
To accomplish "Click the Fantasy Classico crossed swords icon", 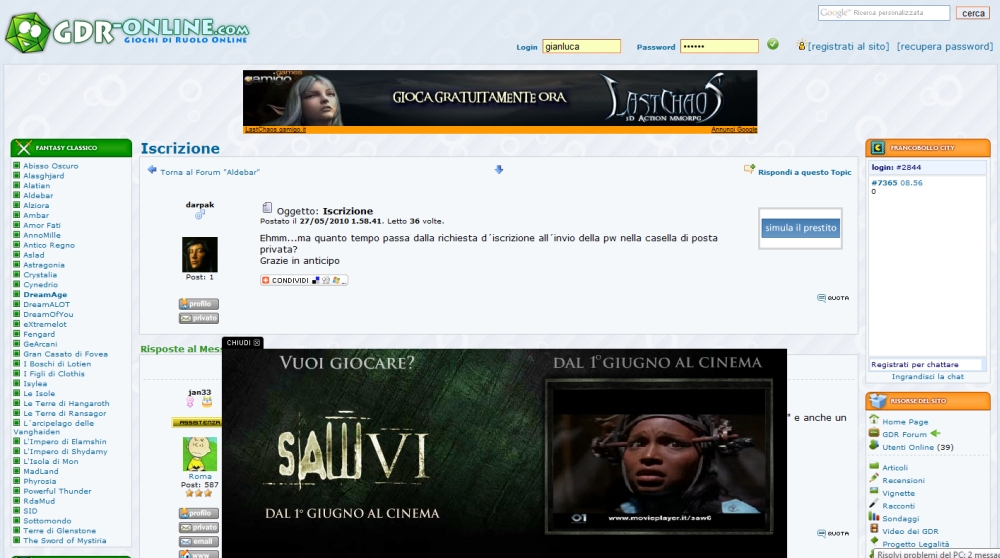I will click(x=24, y=148).
